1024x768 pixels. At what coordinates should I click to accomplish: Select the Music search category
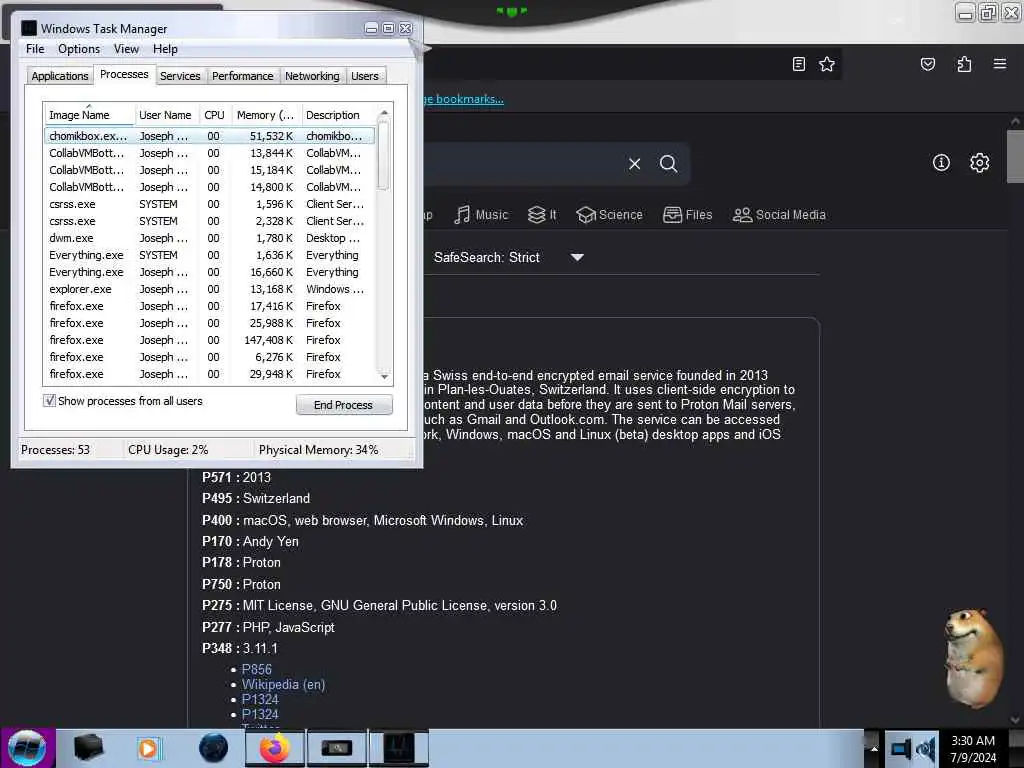(x=481, y=215)
